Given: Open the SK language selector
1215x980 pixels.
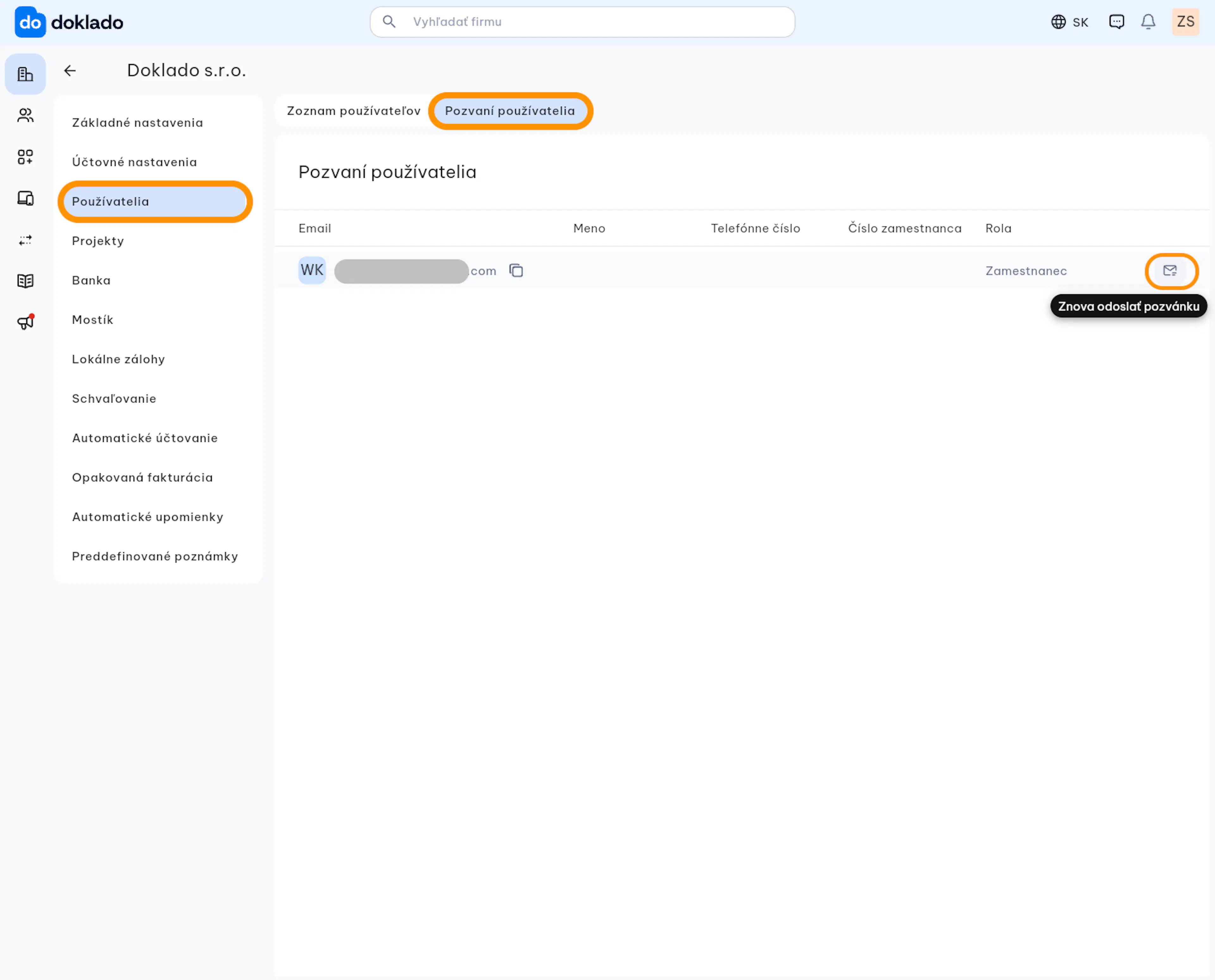Looking at the screenshot, I should [1069, 22].
